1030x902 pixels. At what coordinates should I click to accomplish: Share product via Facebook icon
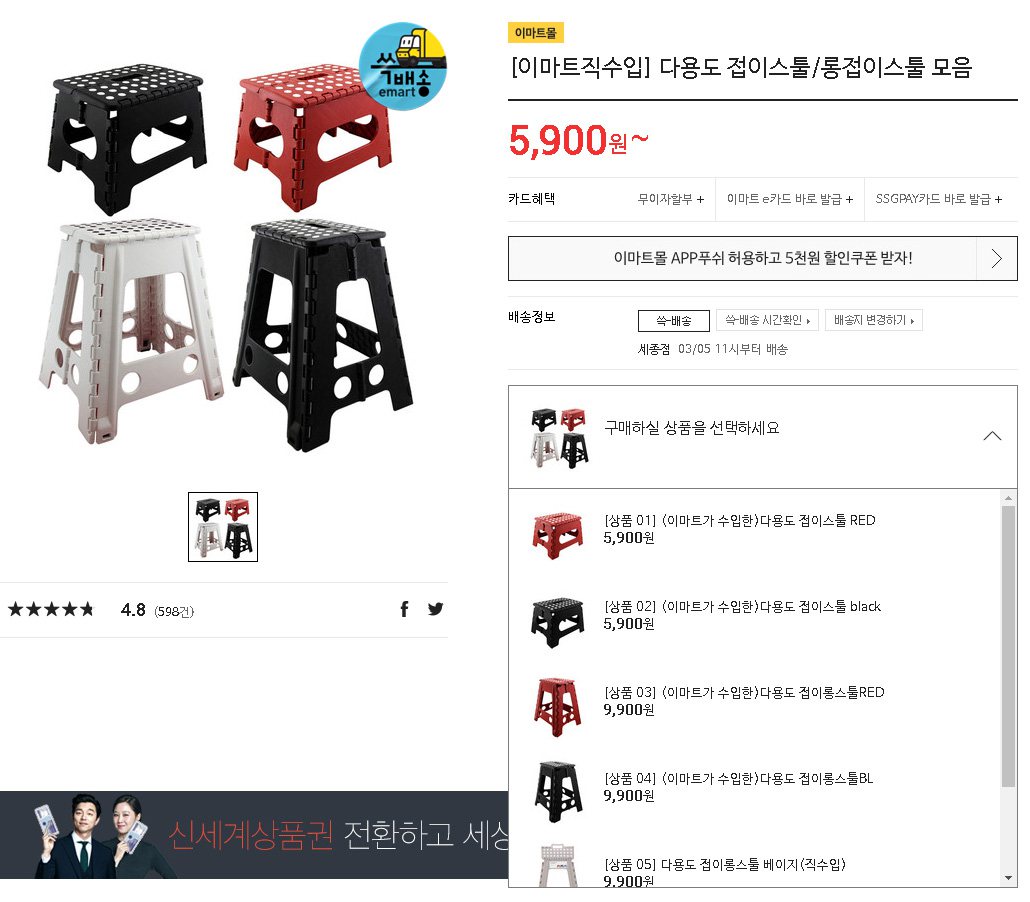[x=404, y=610]
